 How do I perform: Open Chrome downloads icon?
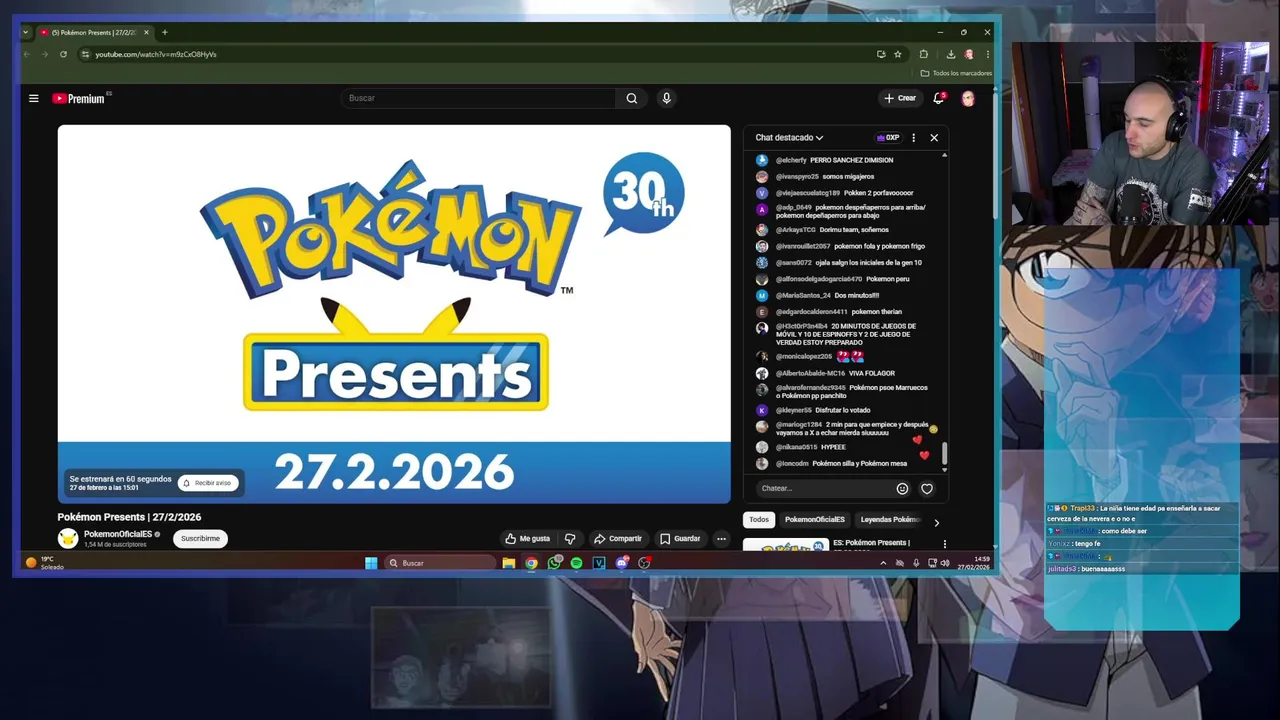pos(950,54)
